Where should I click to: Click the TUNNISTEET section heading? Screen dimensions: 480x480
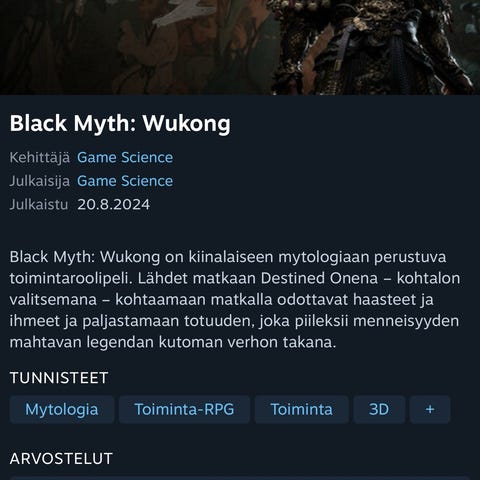[x=59, y=378]
